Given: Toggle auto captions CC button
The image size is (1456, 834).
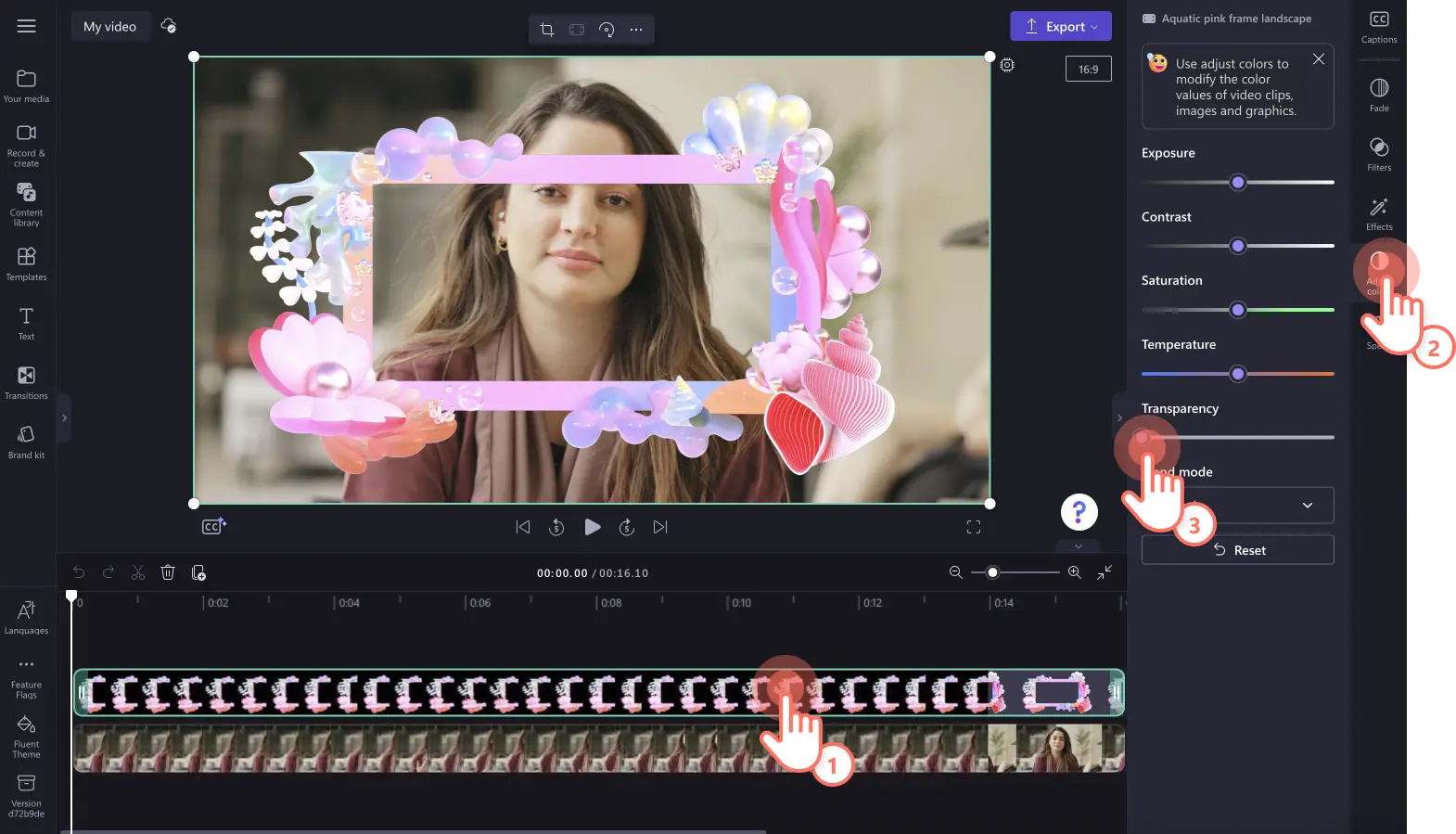Looking at the screenshot, I should tap(214, 526).
